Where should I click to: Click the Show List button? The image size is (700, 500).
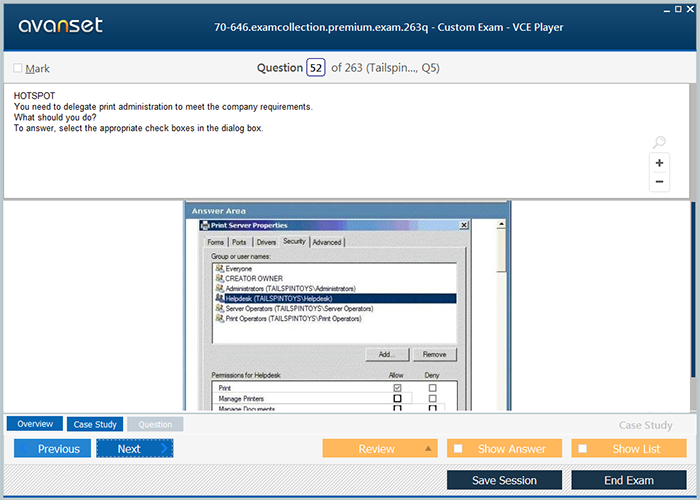[629, 449]
